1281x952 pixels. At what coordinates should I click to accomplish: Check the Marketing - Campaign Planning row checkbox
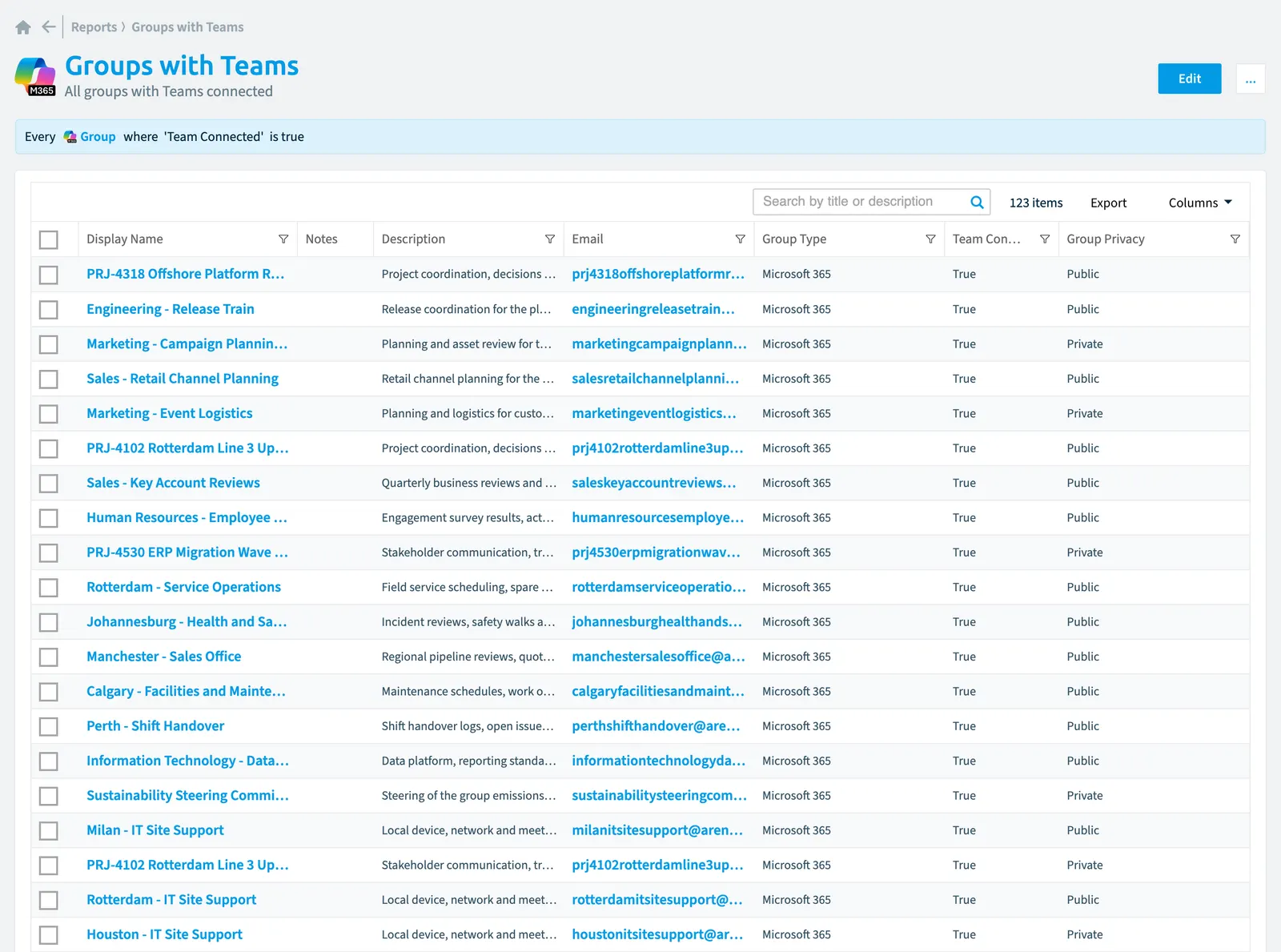pos(49,344)
